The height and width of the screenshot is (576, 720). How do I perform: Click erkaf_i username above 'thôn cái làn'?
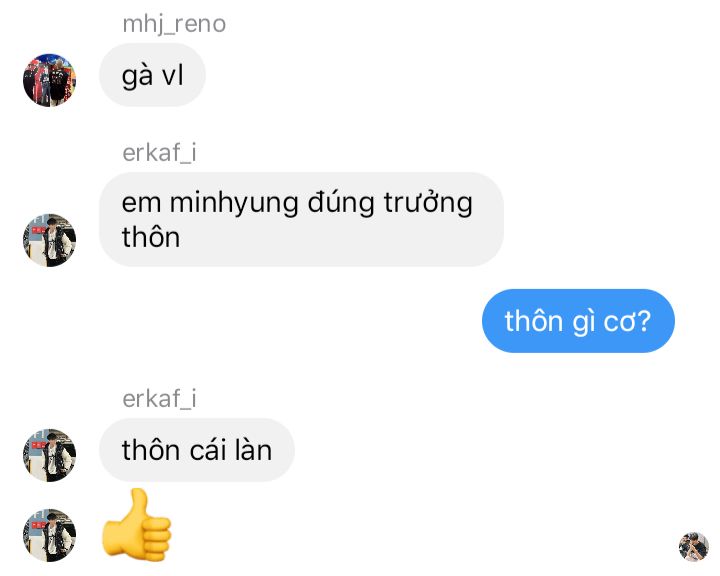(x=159, y=398)
